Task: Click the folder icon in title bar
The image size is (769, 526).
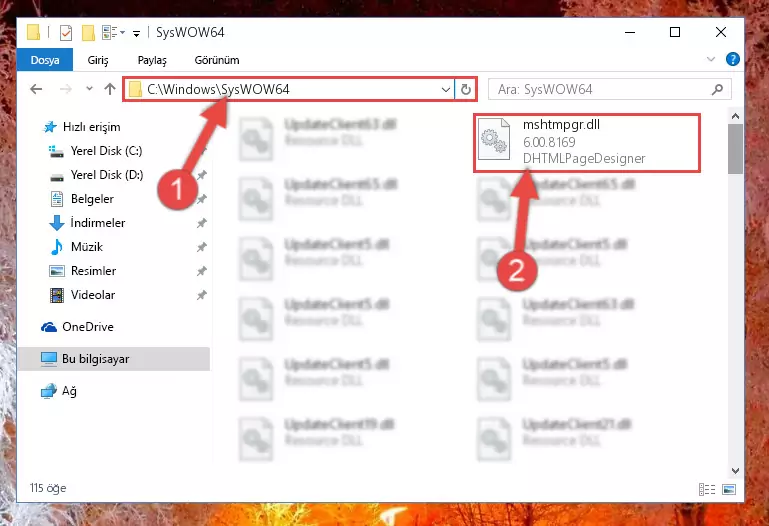Action: pyautogui.click(x=34, y=32)
